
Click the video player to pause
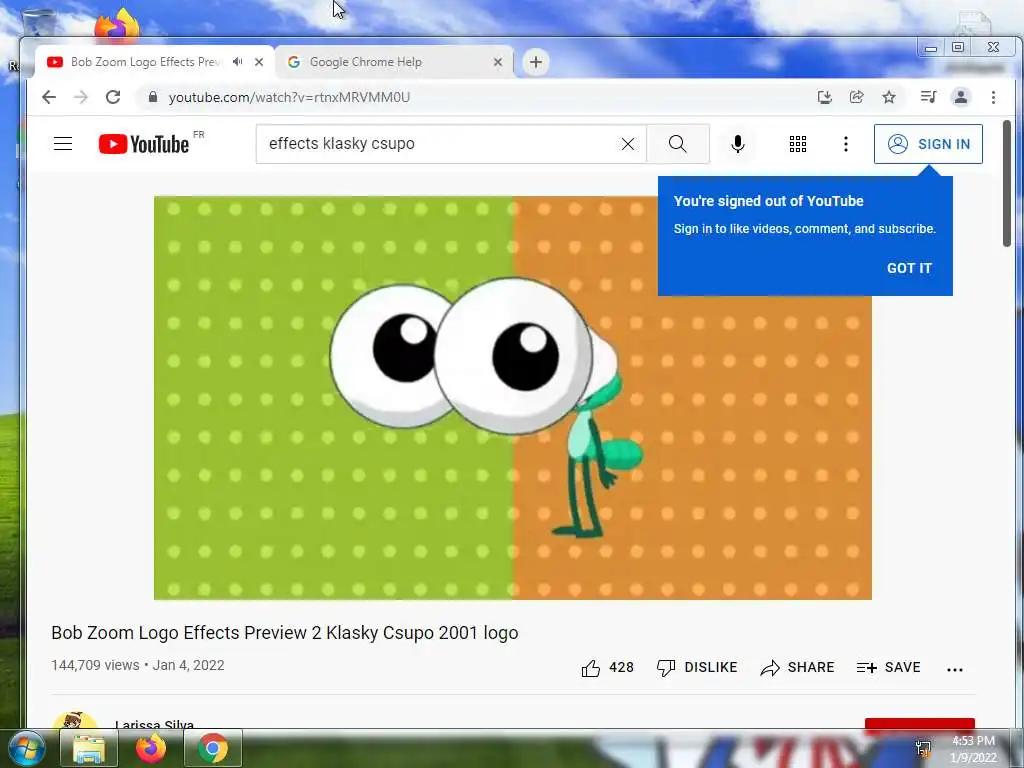[x=513, y=398]
